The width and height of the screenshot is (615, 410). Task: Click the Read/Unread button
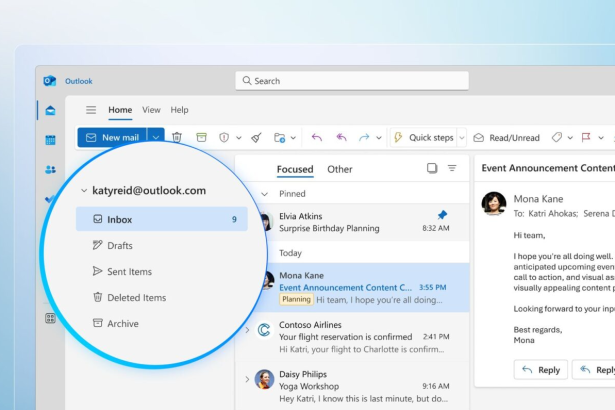506,137
